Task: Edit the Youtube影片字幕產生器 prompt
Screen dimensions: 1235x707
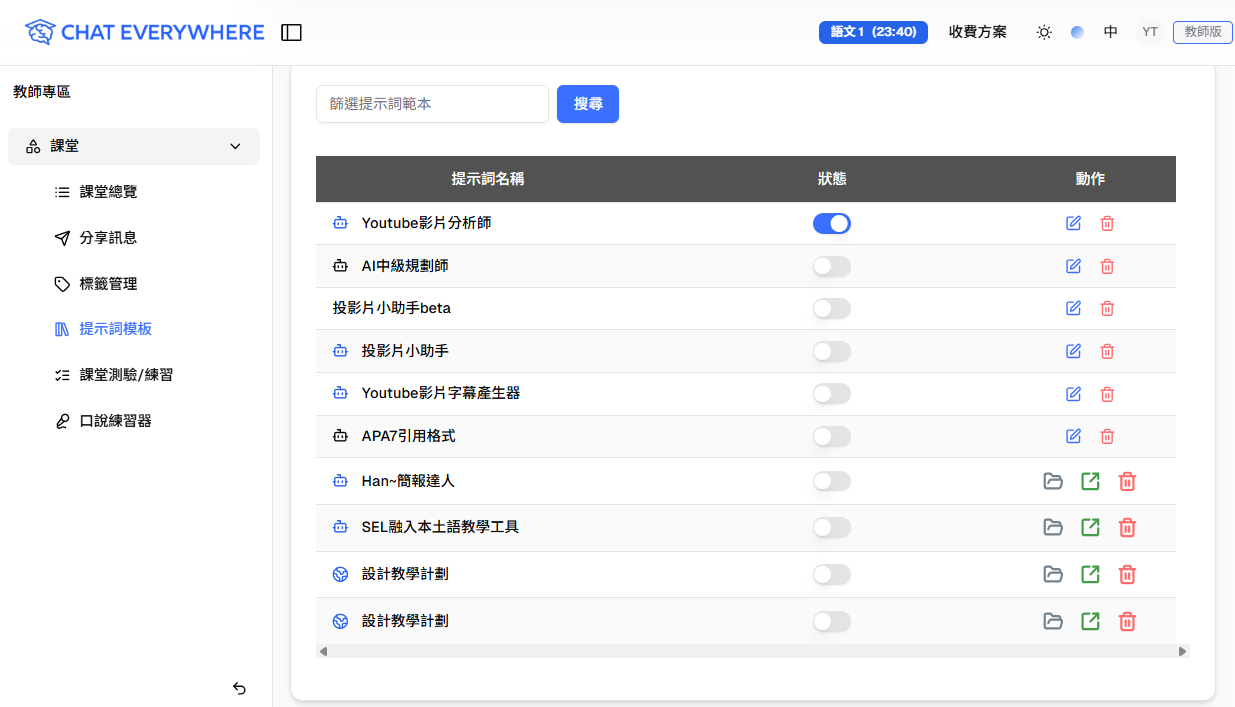Action: (x=1074, y=393)
